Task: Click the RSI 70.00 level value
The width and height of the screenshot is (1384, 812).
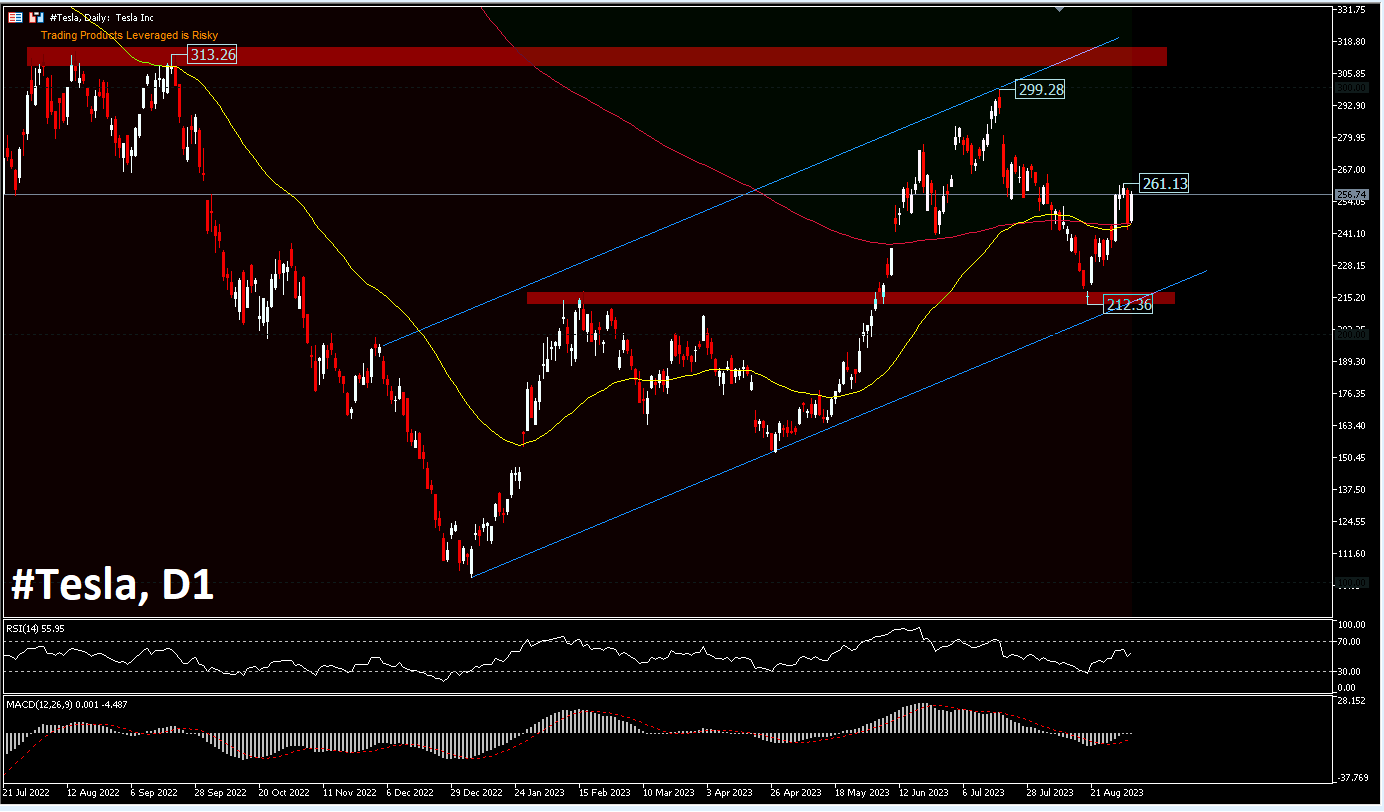Action: click(x=1349, y=642)
